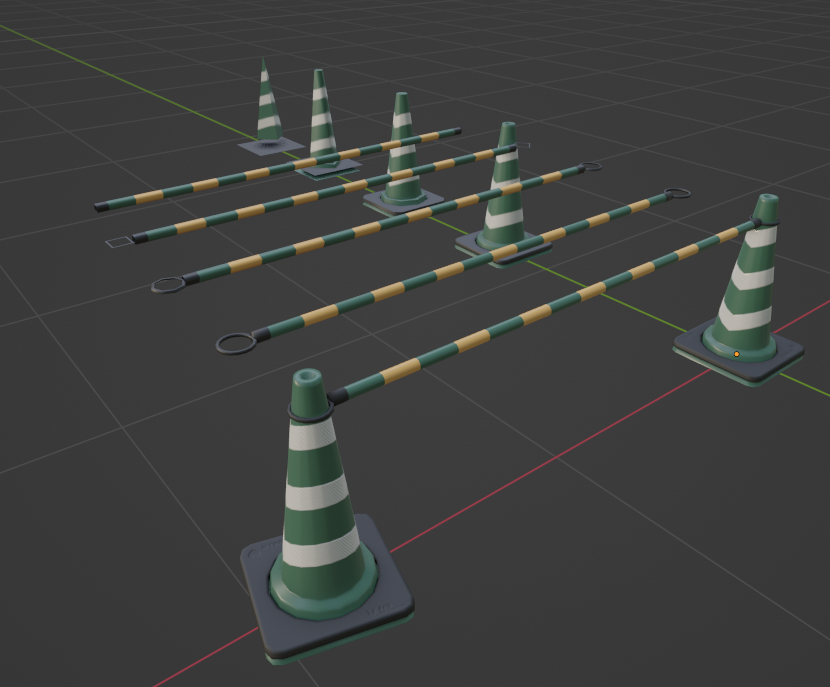This screenshot has width=830, height=687.
Task: Click the ring at fourth bar's right end
Action: coord(677,193)
